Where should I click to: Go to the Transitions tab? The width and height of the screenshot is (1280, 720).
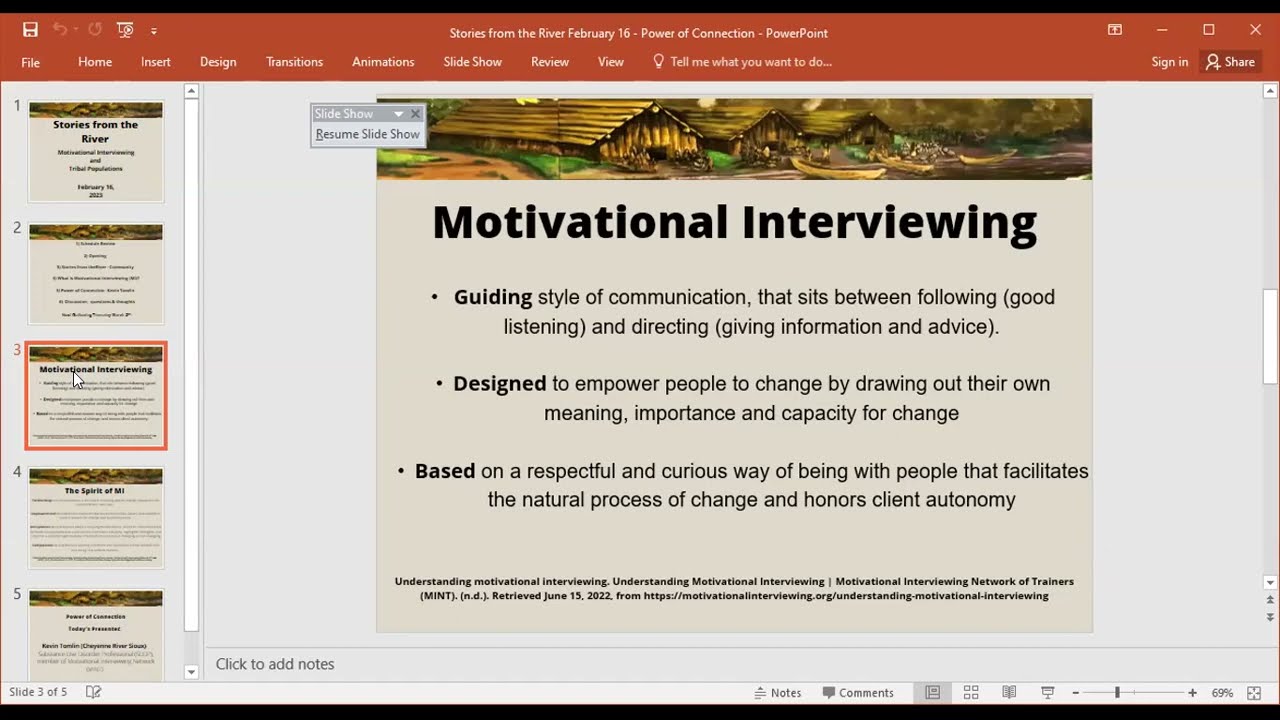pyautogui.click(x=294, y=62)
